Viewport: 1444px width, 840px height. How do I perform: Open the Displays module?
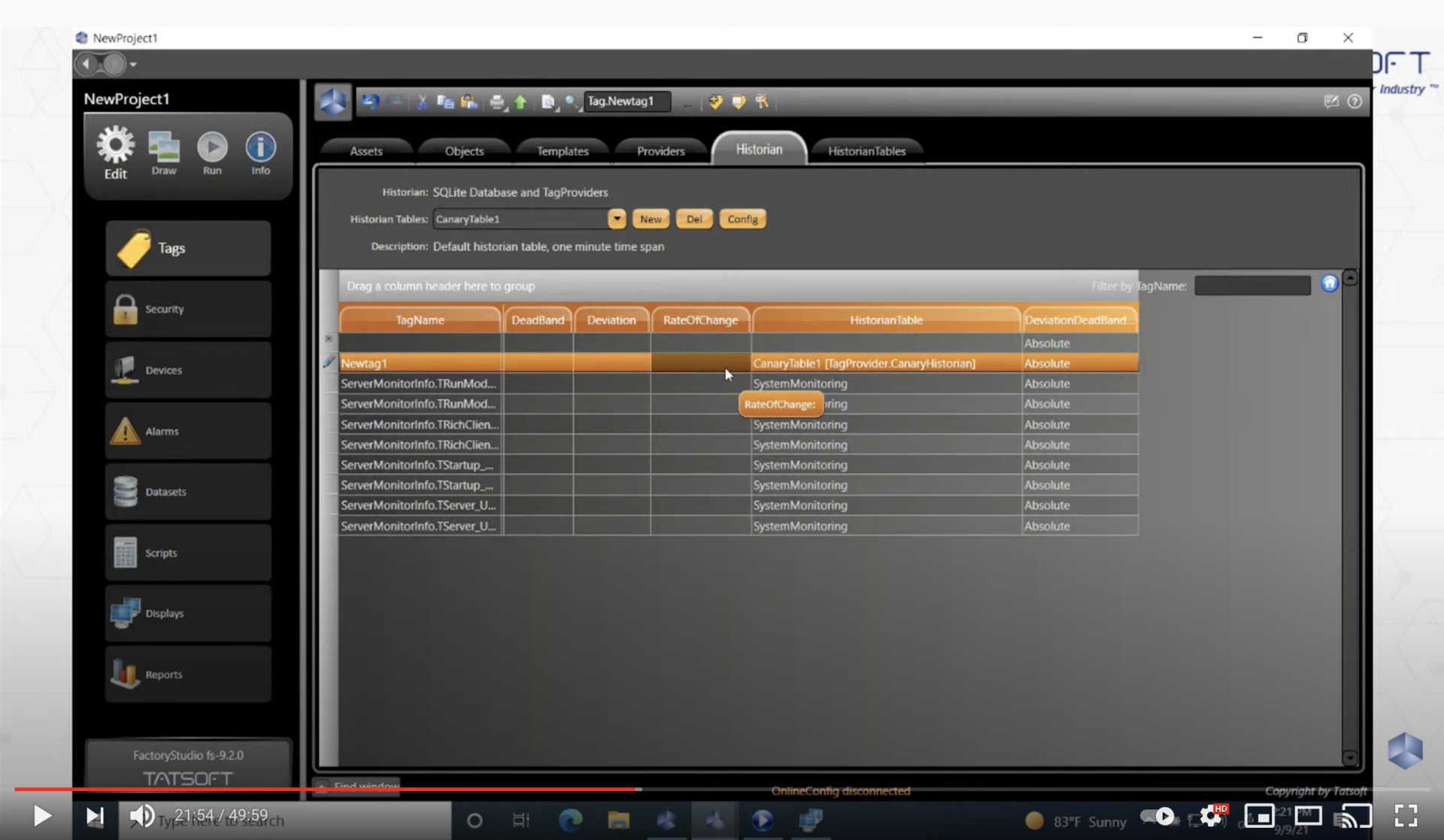pos(188,614)
